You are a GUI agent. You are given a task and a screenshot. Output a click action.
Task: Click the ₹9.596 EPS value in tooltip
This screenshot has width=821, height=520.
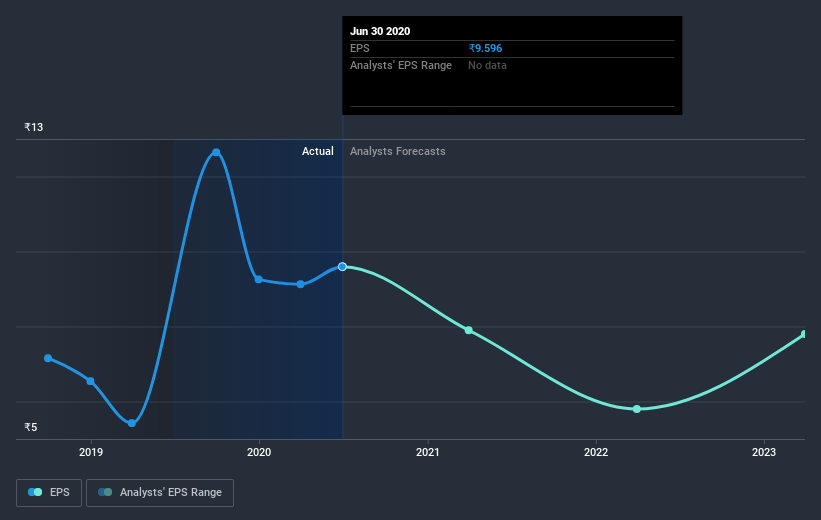pos(485,48)
